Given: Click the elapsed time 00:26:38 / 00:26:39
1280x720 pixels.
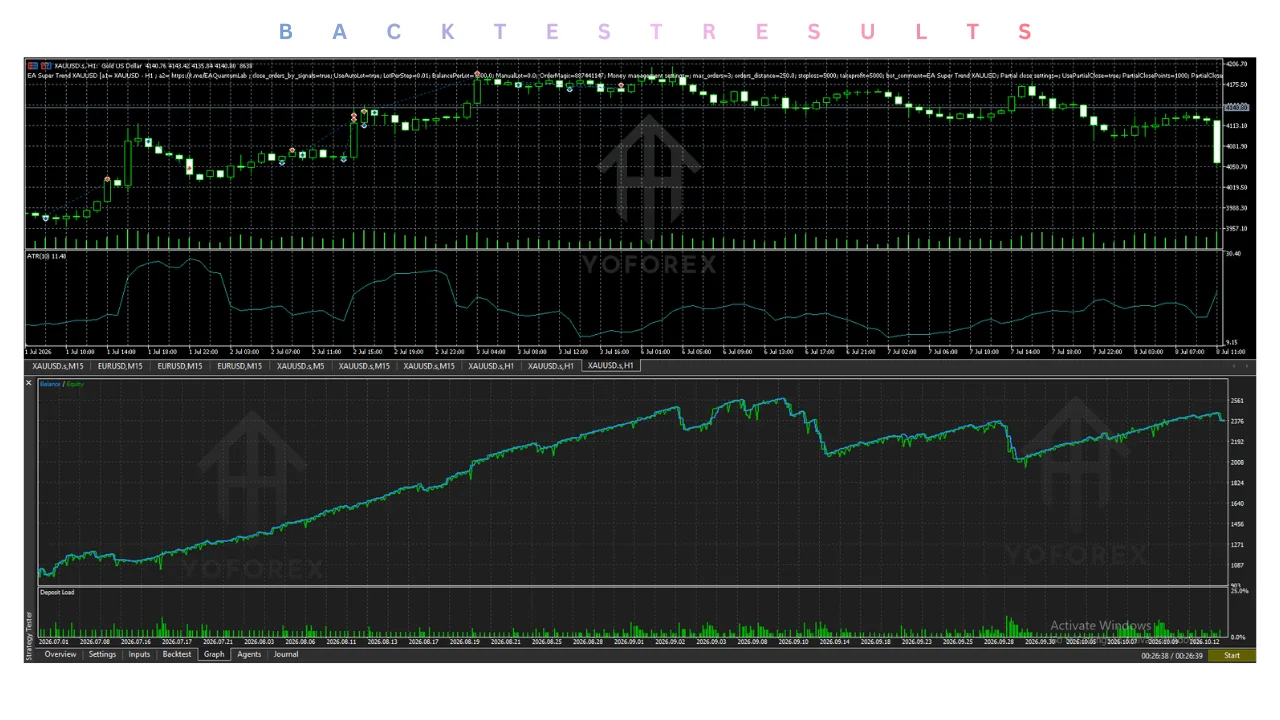Looking at the screenshot, I should (1173, 656).
